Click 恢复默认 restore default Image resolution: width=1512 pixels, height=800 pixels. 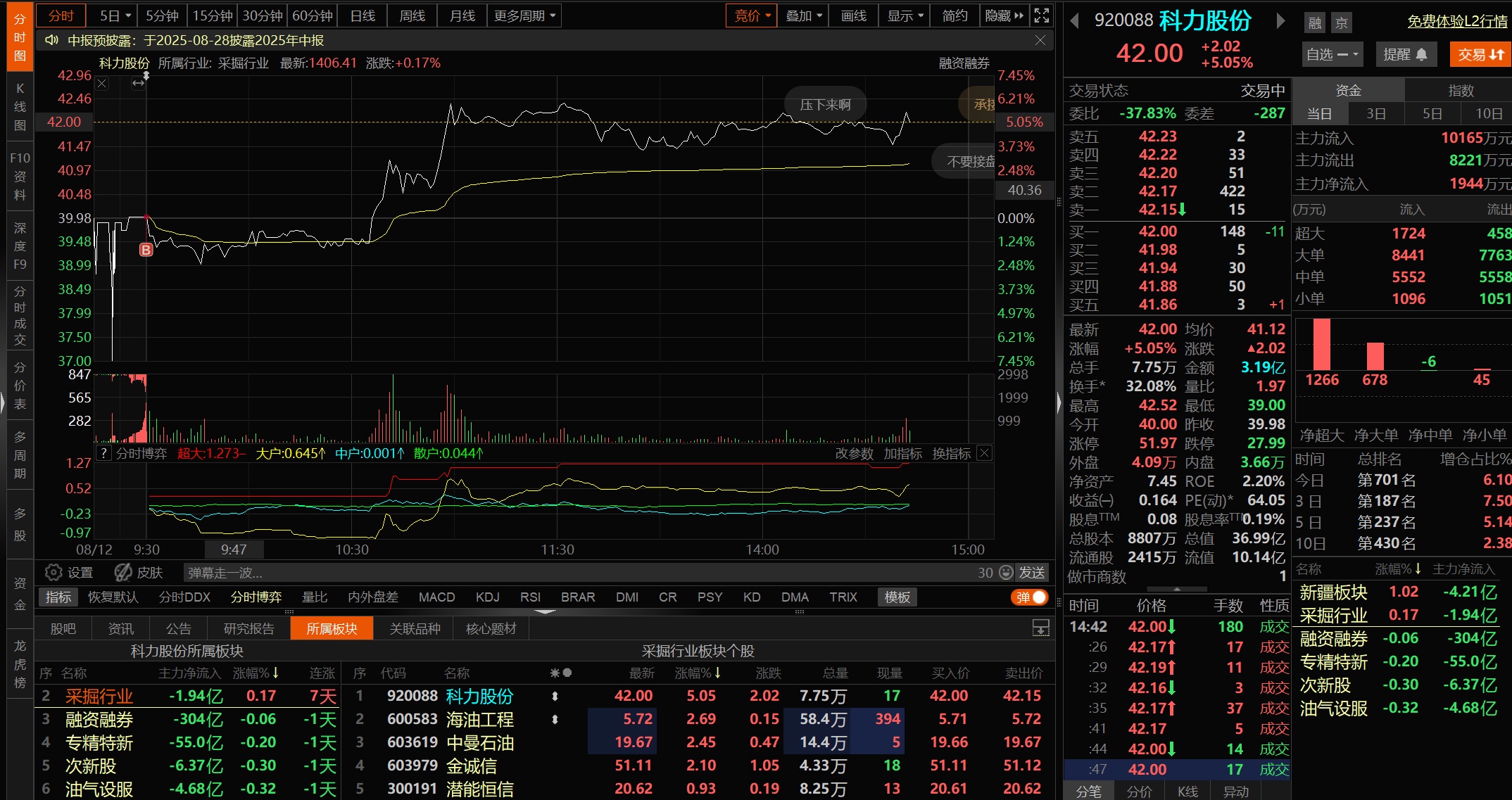(x=113, y=597)
